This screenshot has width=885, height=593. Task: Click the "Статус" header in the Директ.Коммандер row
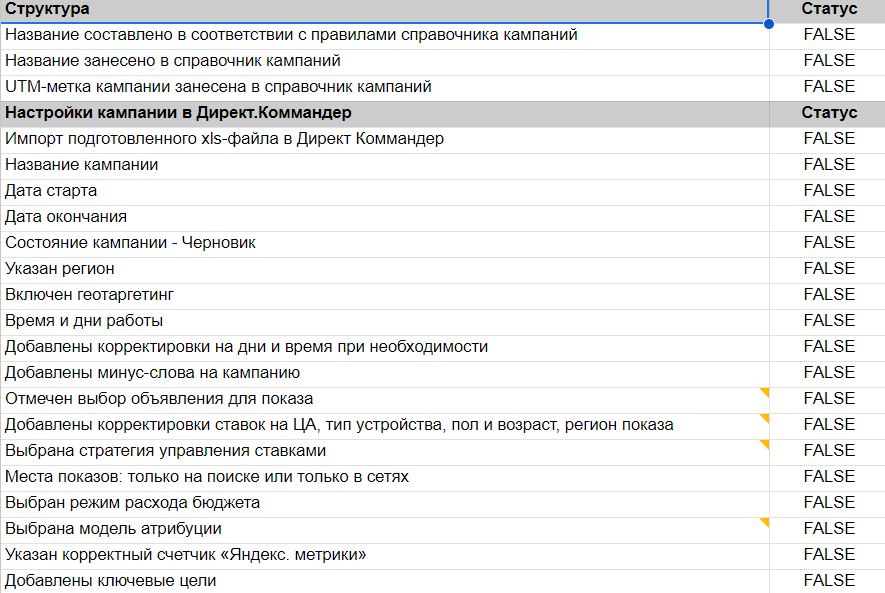coord(829,113)
